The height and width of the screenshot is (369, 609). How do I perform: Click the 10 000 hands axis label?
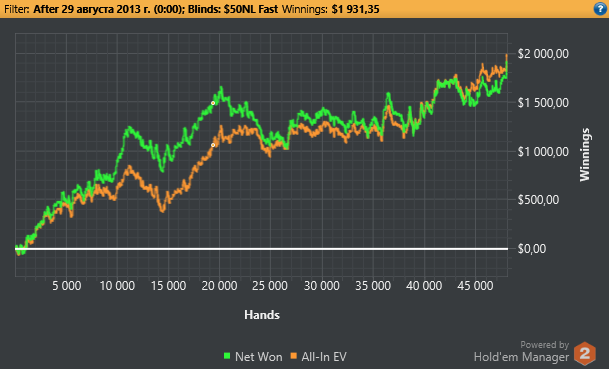(x=117, y=286)
